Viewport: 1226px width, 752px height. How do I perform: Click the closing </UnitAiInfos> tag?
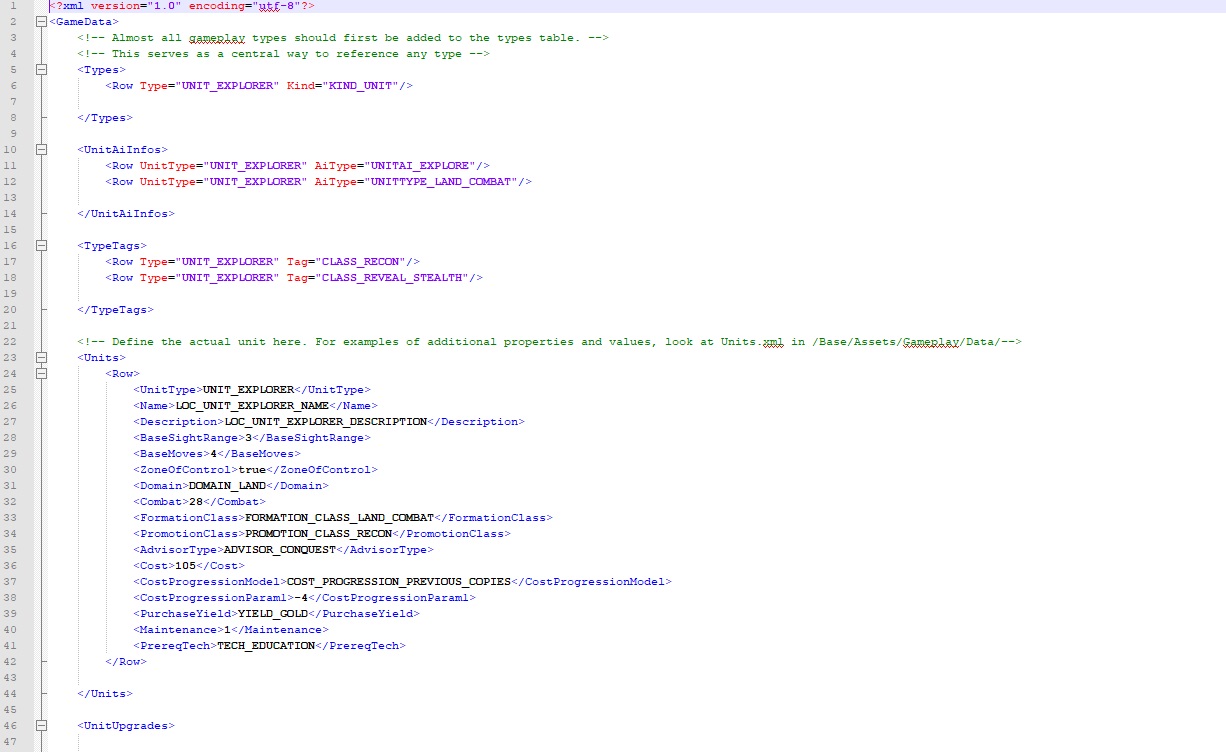pos(126,214)
